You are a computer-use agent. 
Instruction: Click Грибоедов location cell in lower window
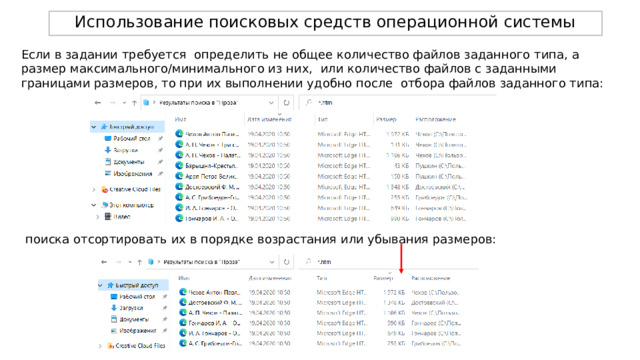point(436,344)
